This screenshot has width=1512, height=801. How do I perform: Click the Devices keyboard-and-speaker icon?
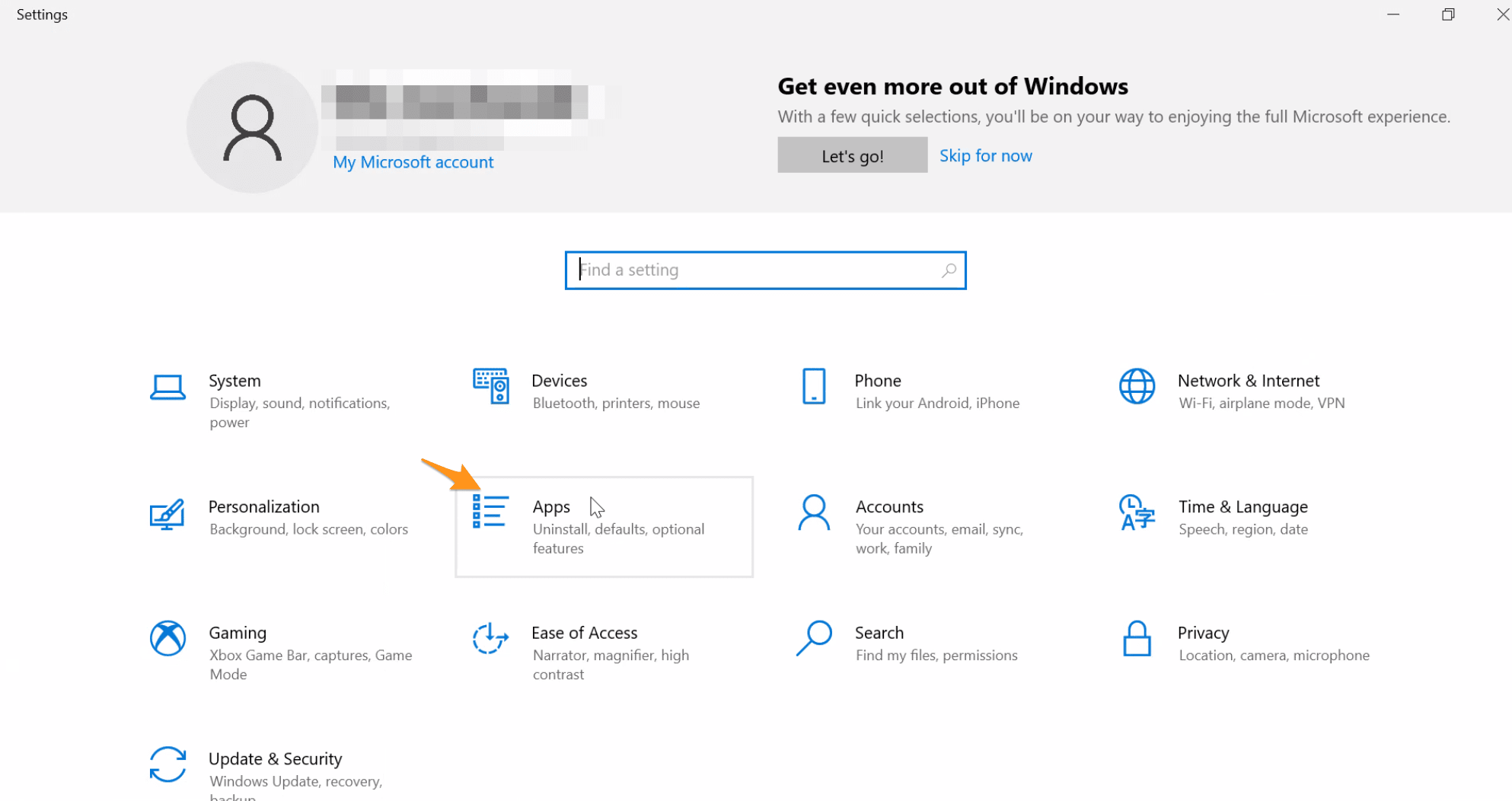[x=491, y=386]
